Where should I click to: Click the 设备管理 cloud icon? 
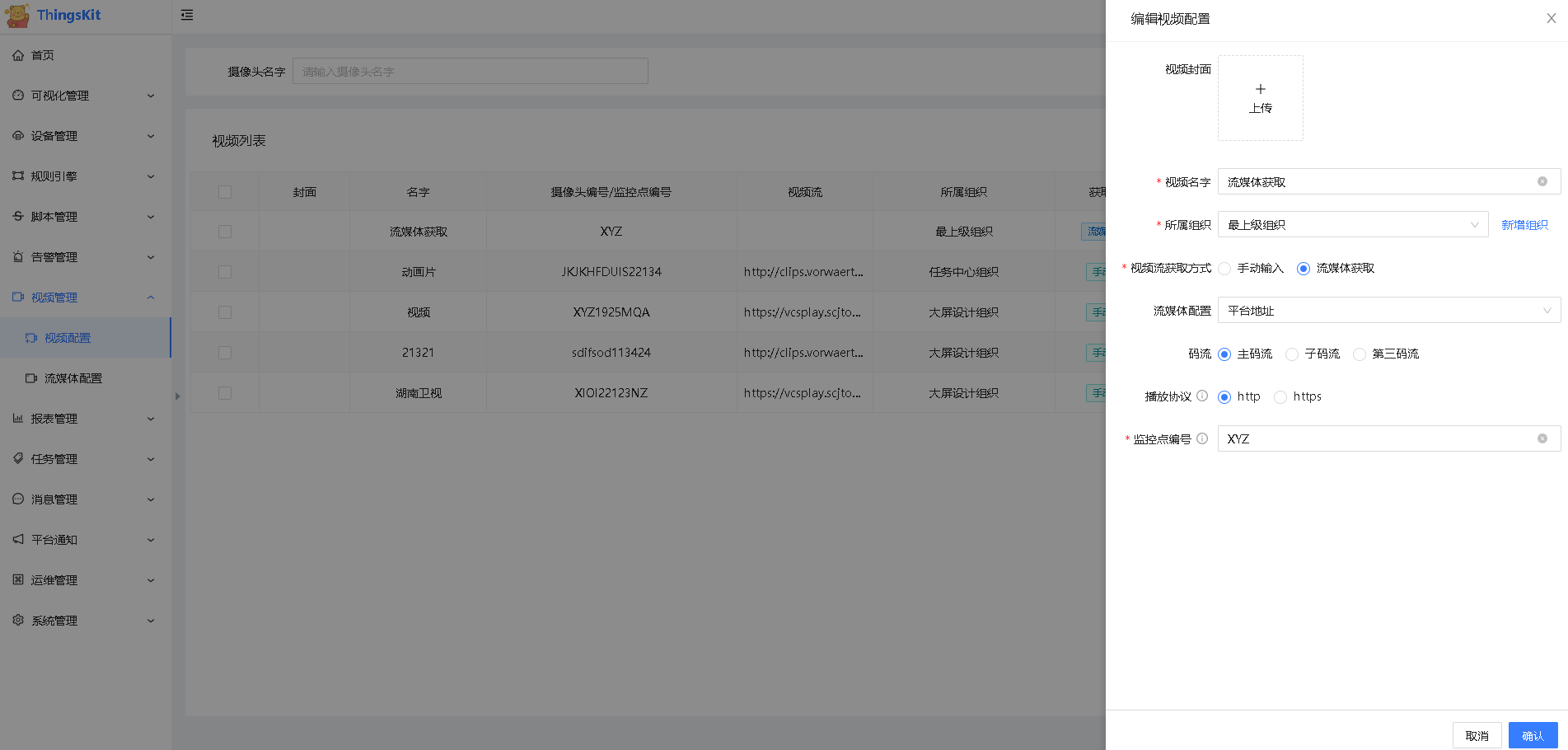click(18, 136)
